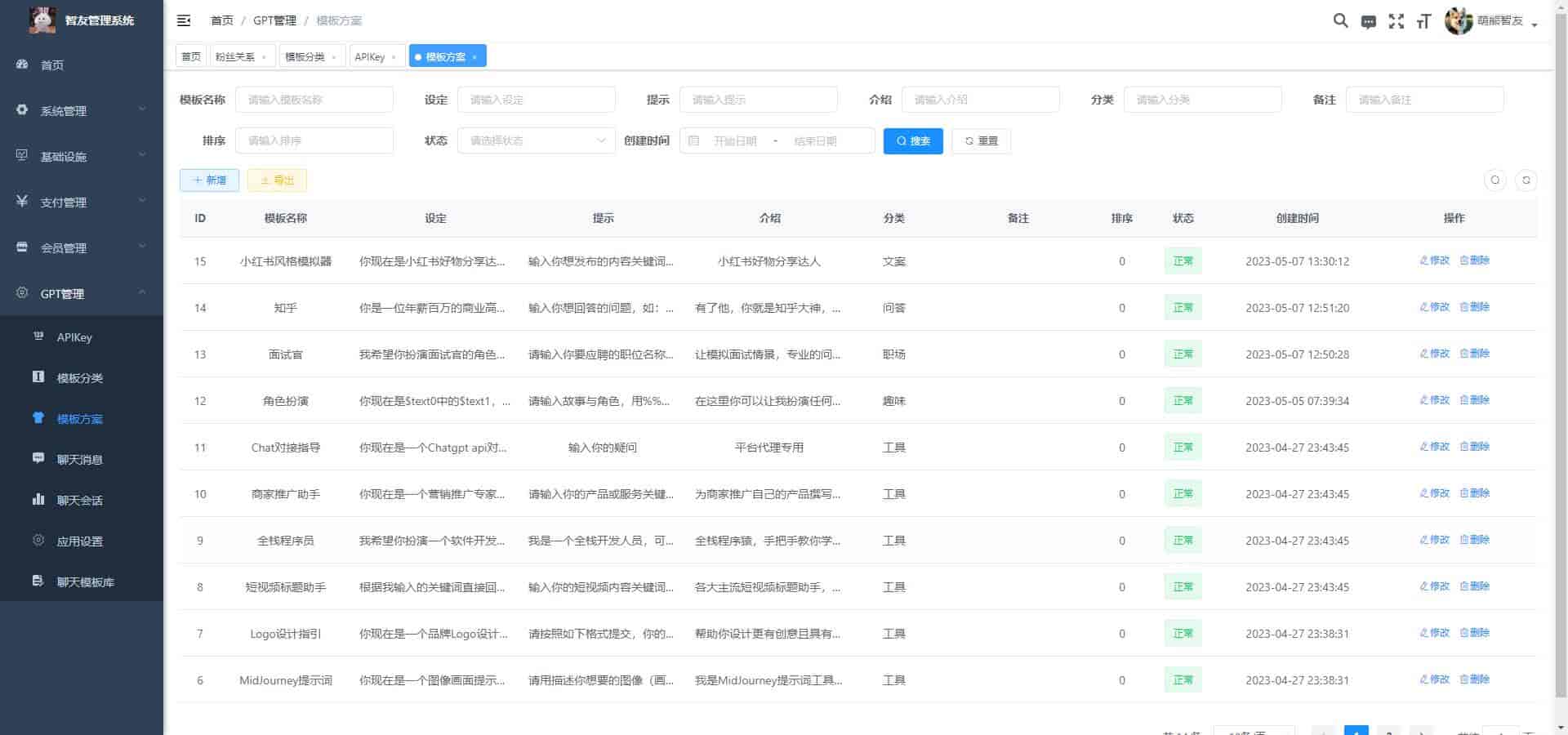Click the font size adjustment icon

tap(1423, 21)
